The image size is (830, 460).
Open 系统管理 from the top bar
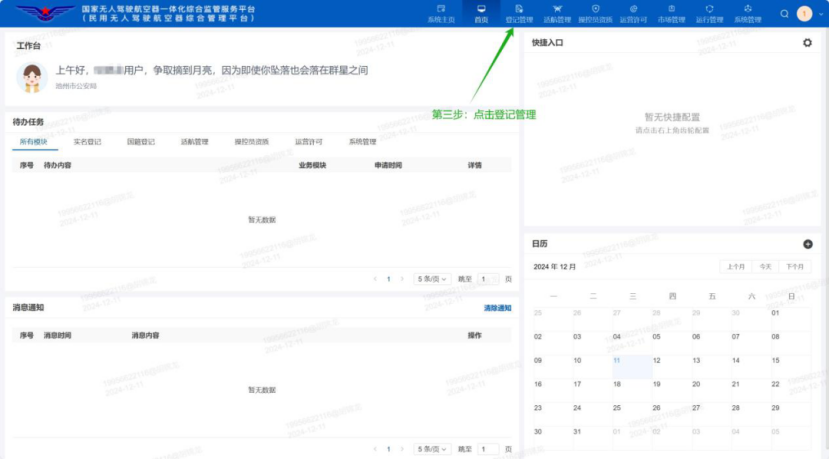747,13
